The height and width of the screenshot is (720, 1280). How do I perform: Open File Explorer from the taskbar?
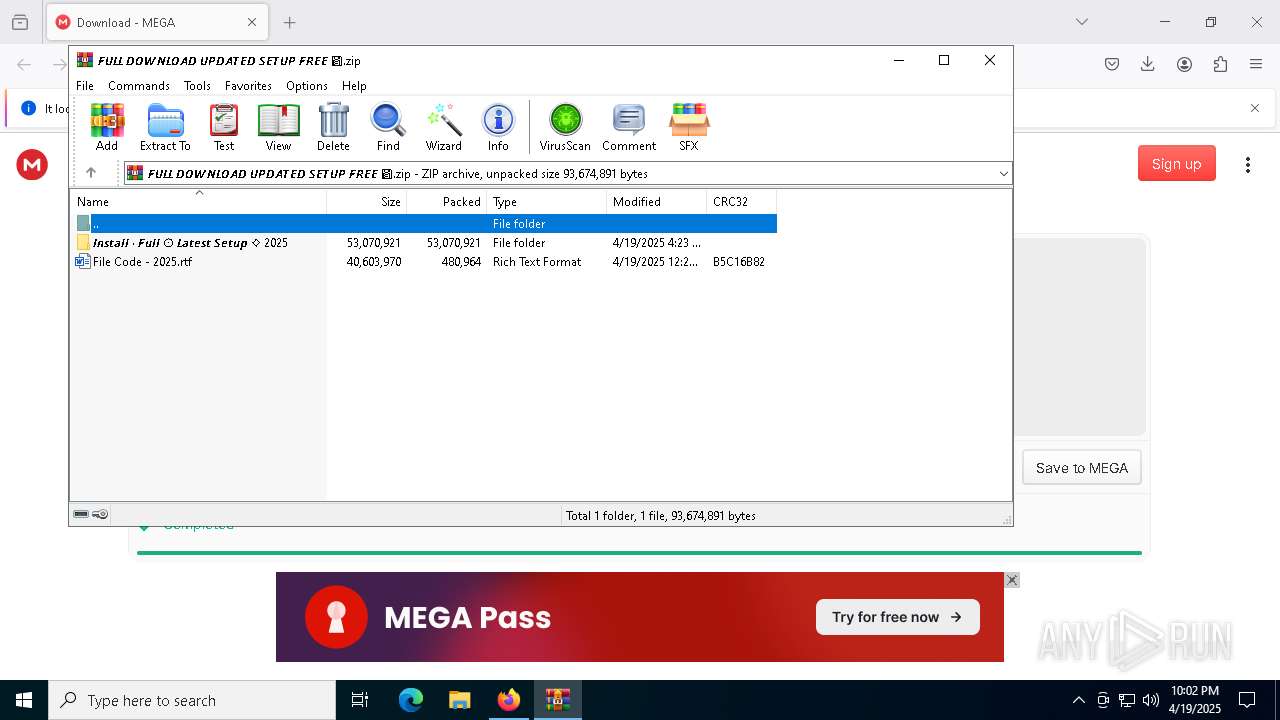point(460,700)
